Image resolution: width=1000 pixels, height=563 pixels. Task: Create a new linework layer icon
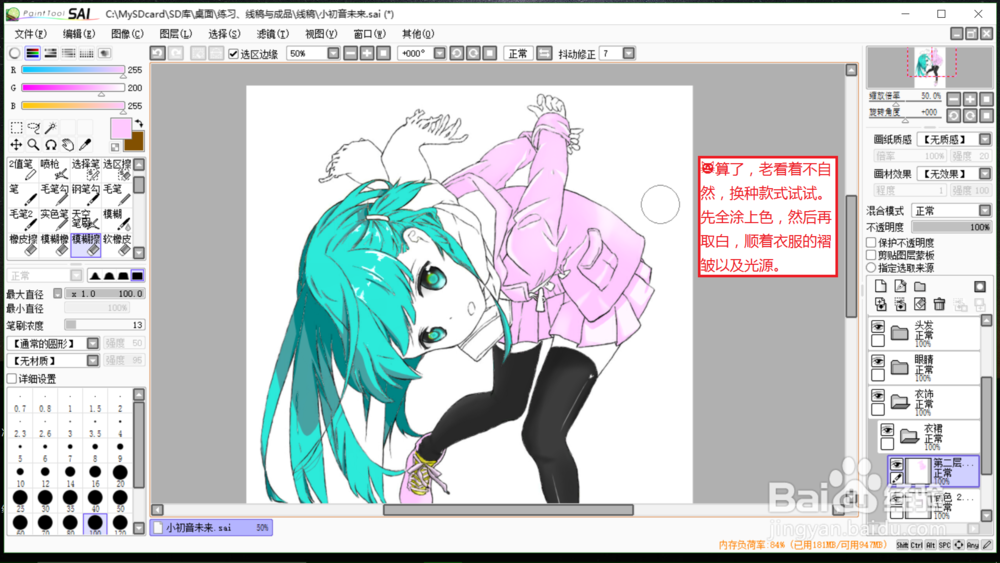click(900, 286)
